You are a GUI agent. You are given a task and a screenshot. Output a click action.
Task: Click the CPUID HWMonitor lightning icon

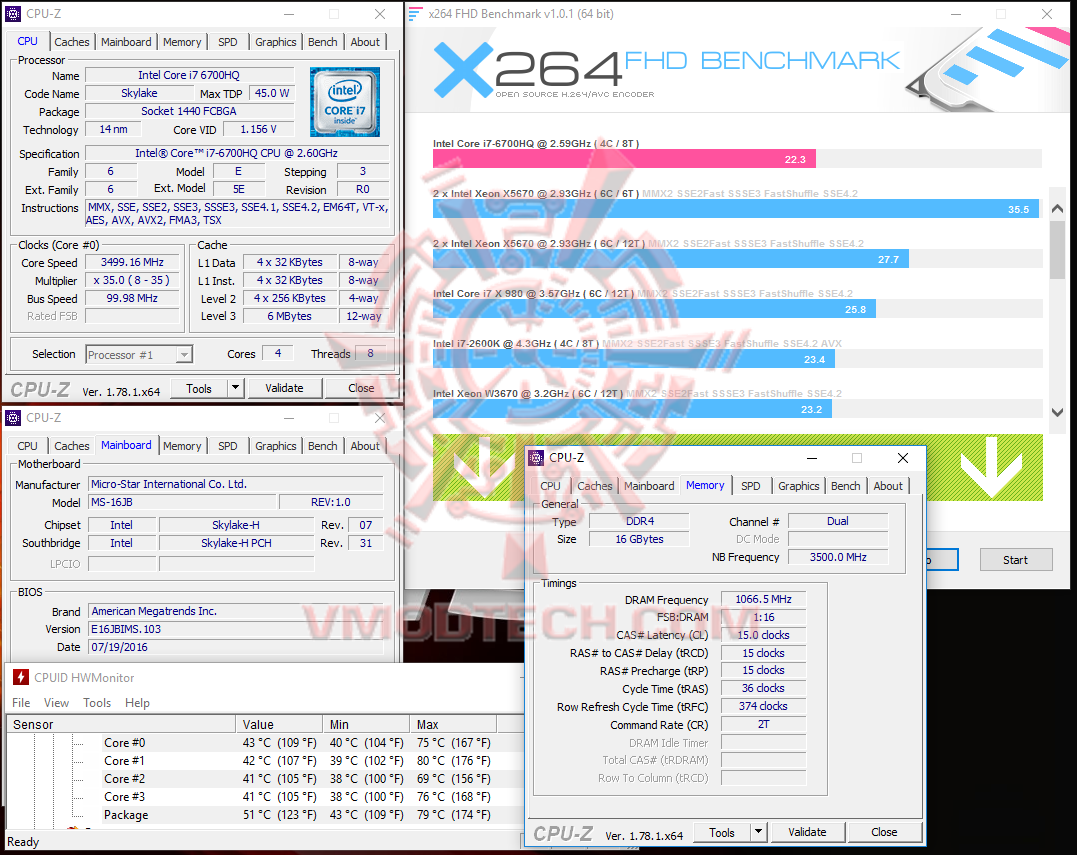click(21, 678)
